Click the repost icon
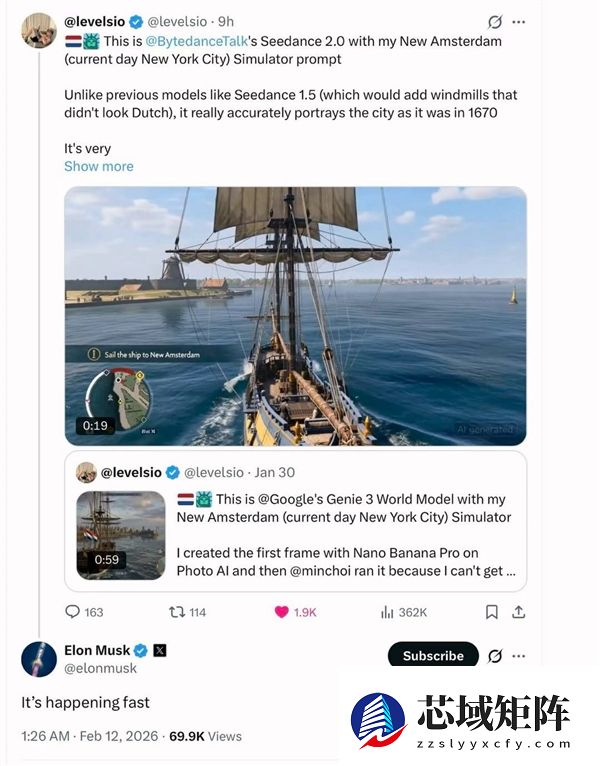Screen dimensions: 600x766 point(176,612)
